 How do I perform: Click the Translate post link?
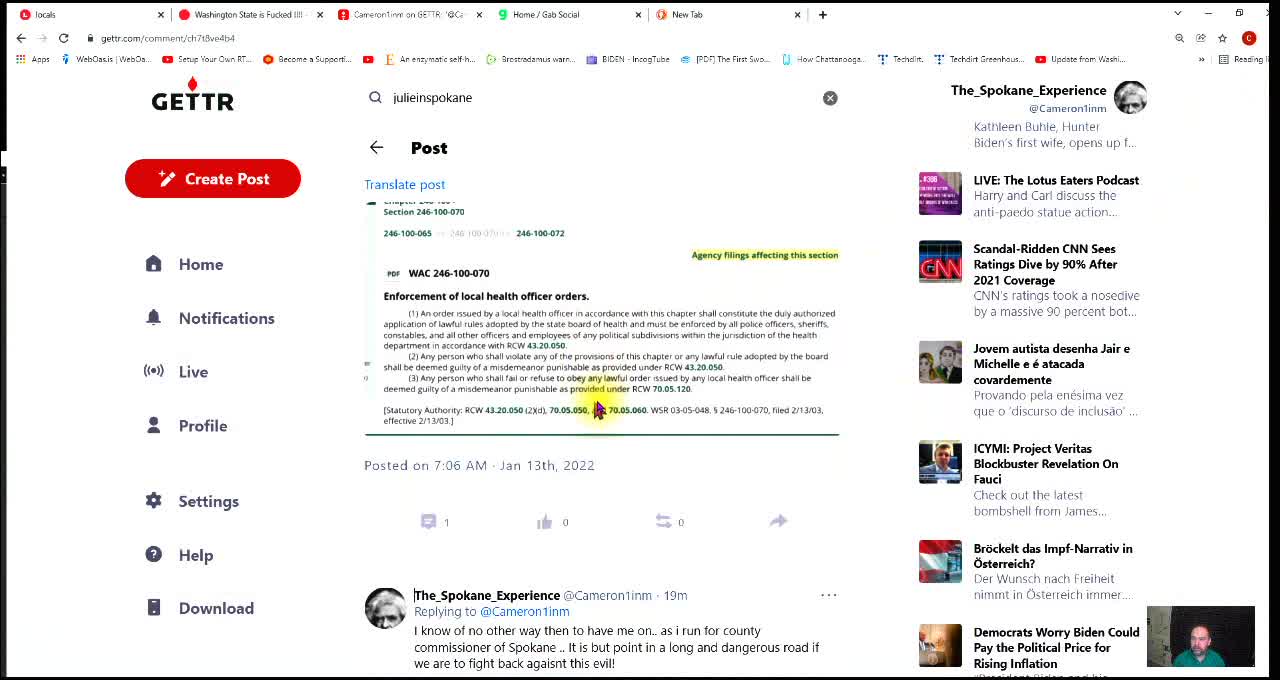click(x=404, y=184)
